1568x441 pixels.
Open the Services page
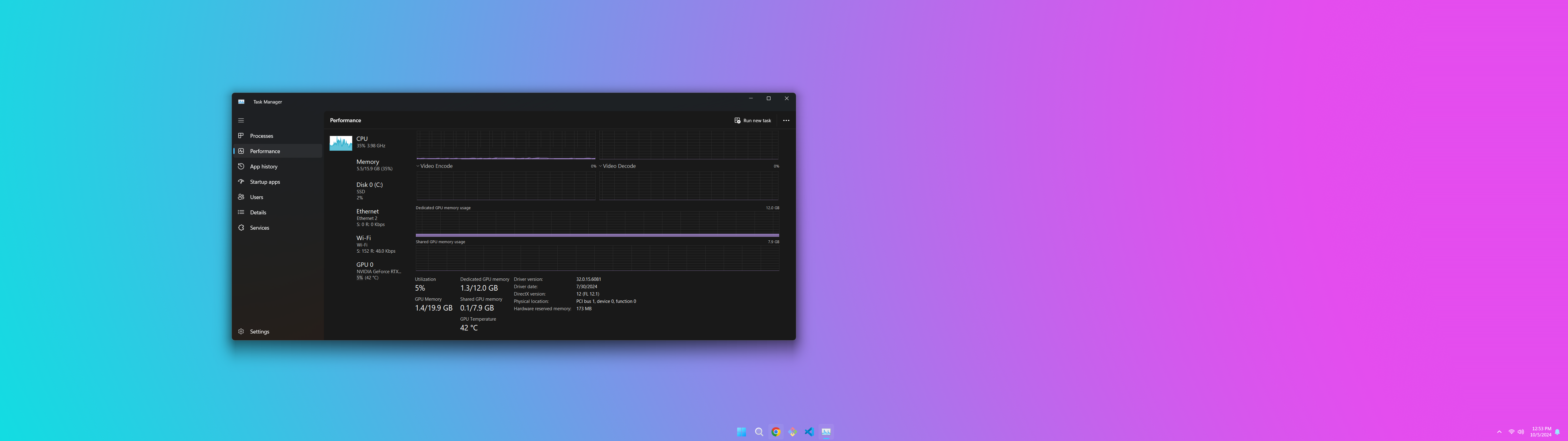(259, 228)
